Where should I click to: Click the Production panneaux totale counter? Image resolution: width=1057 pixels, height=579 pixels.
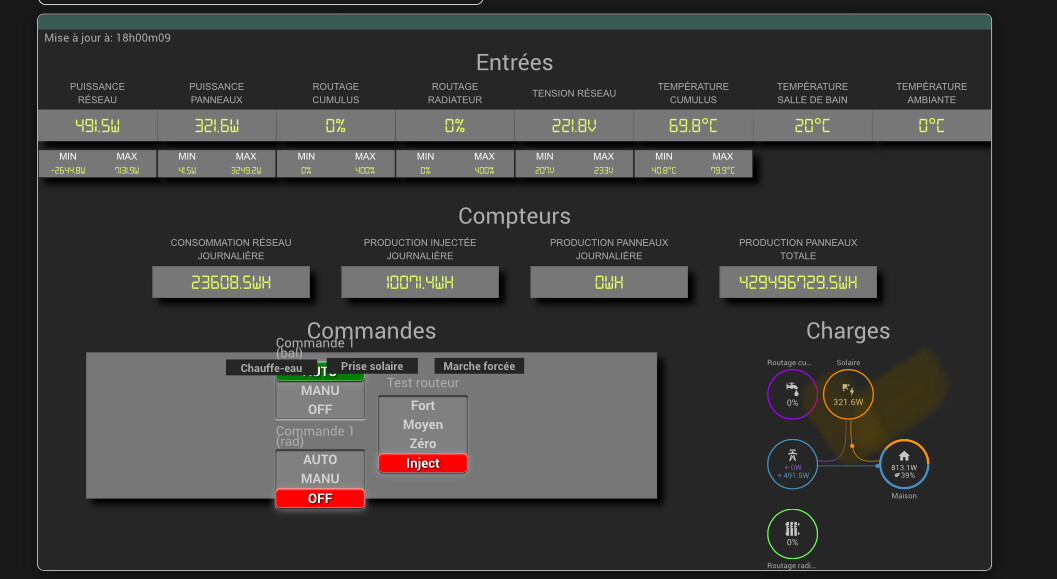798,282
